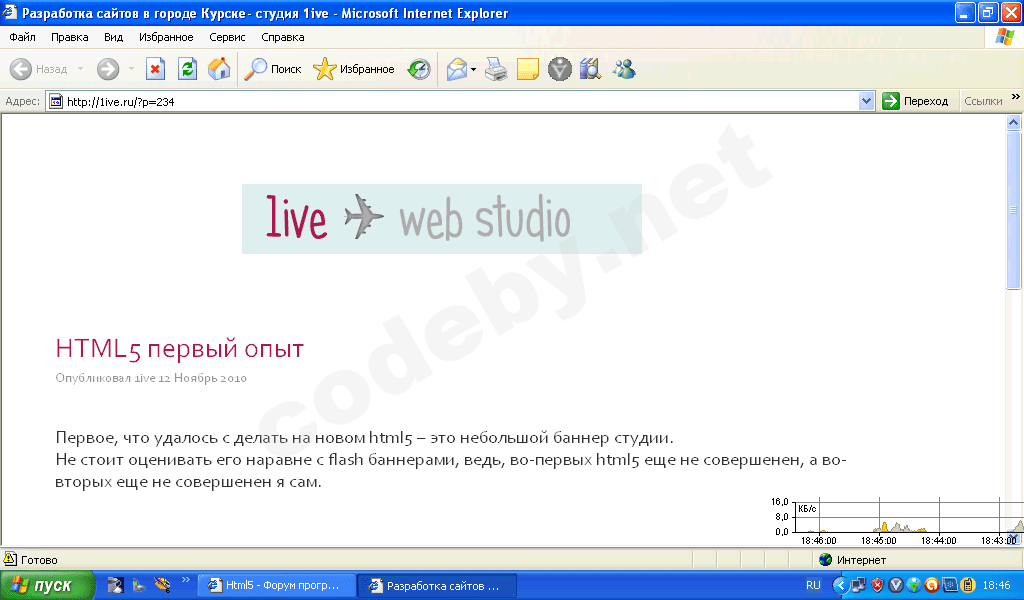1024x600 pixels.
Task: Click the scrollbar up arrow
Action: (x=1014, y=122)
